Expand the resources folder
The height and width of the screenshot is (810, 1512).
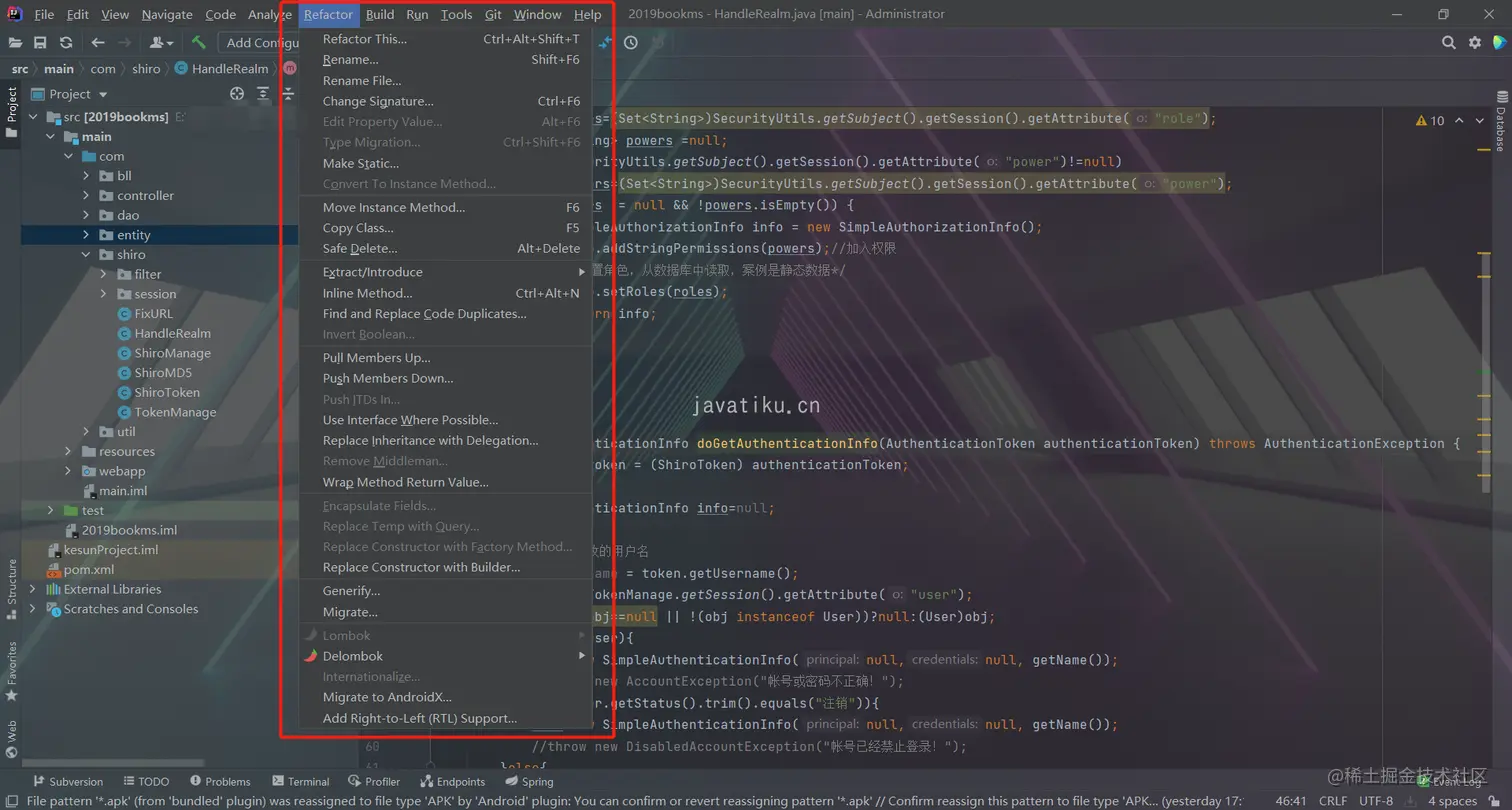69,451
